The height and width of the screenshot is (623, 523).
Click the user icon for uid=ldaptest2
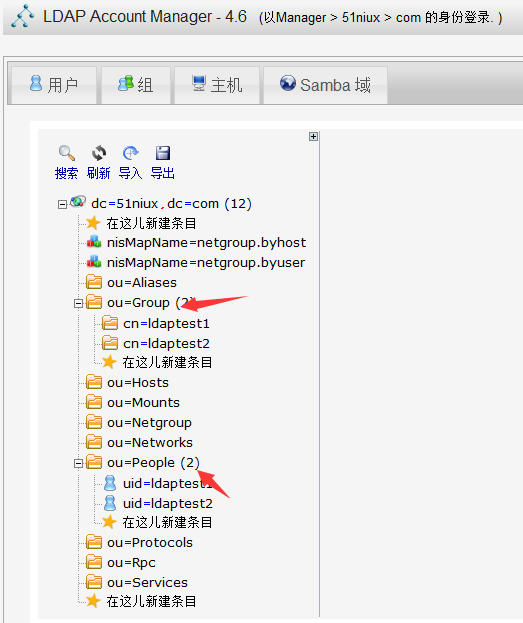pos(110,503)
